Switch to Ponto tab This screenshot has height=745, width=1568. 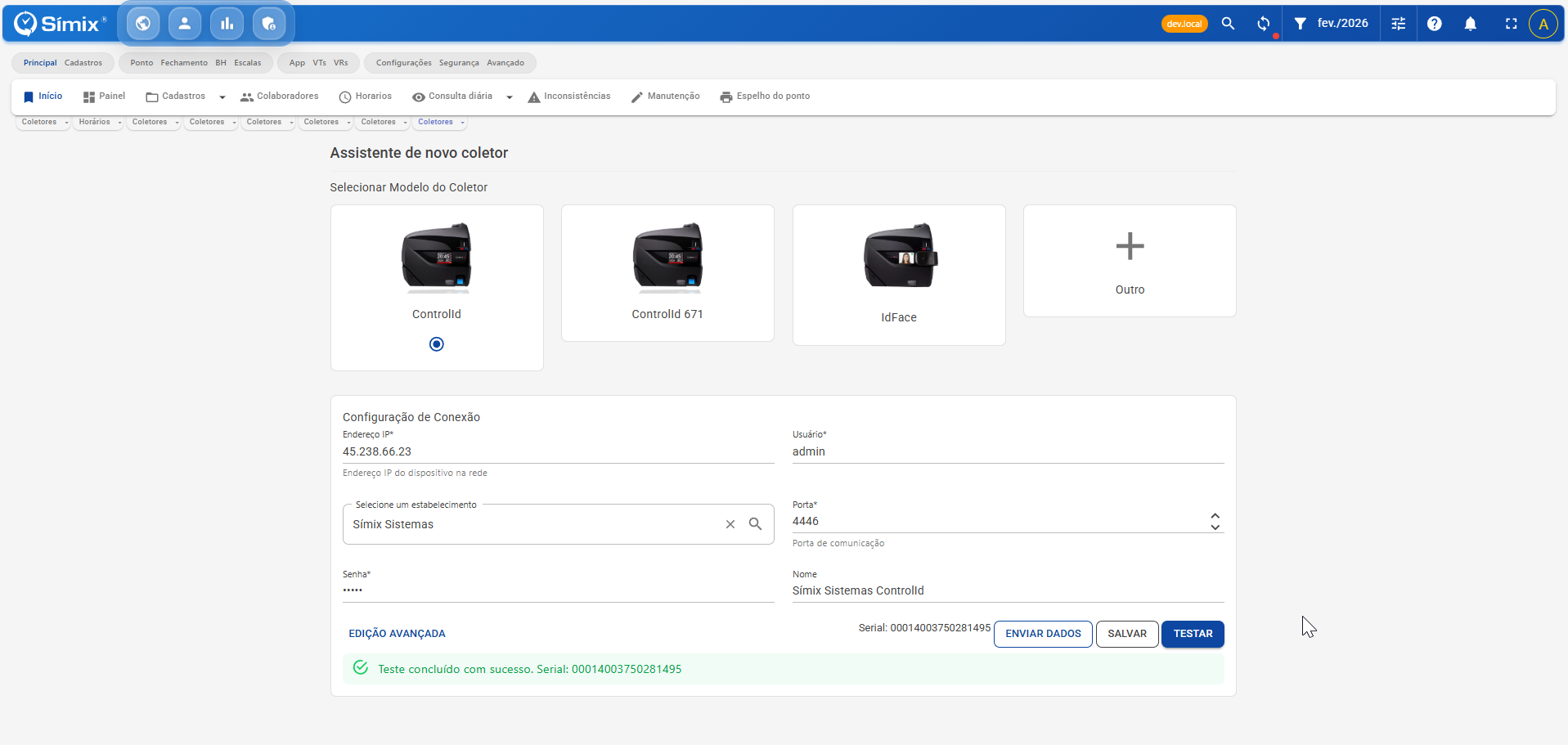coord(142,63)
